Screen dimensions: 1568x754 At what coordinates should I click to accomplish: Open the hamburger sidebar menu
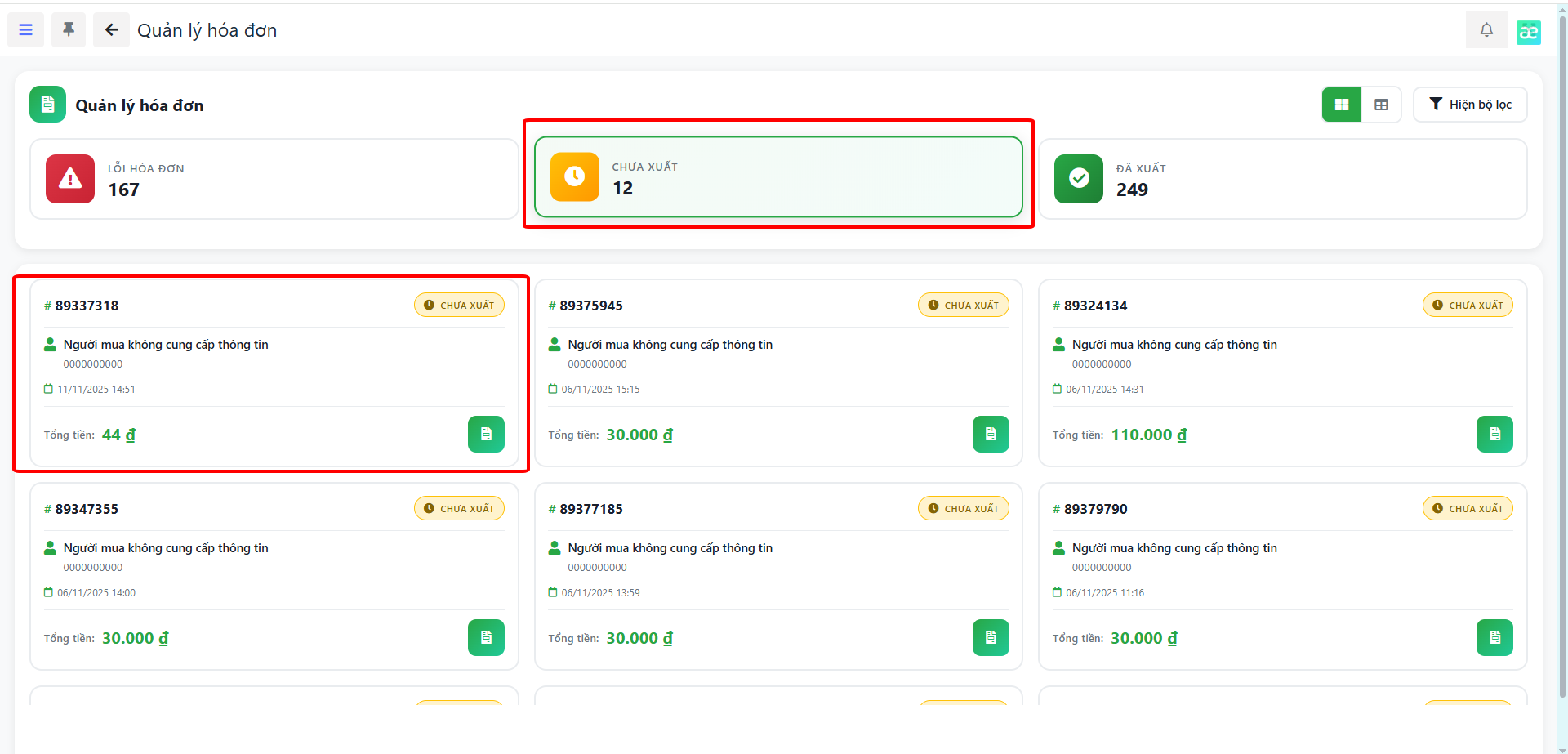pyautogui.click(x=26, y=30)
